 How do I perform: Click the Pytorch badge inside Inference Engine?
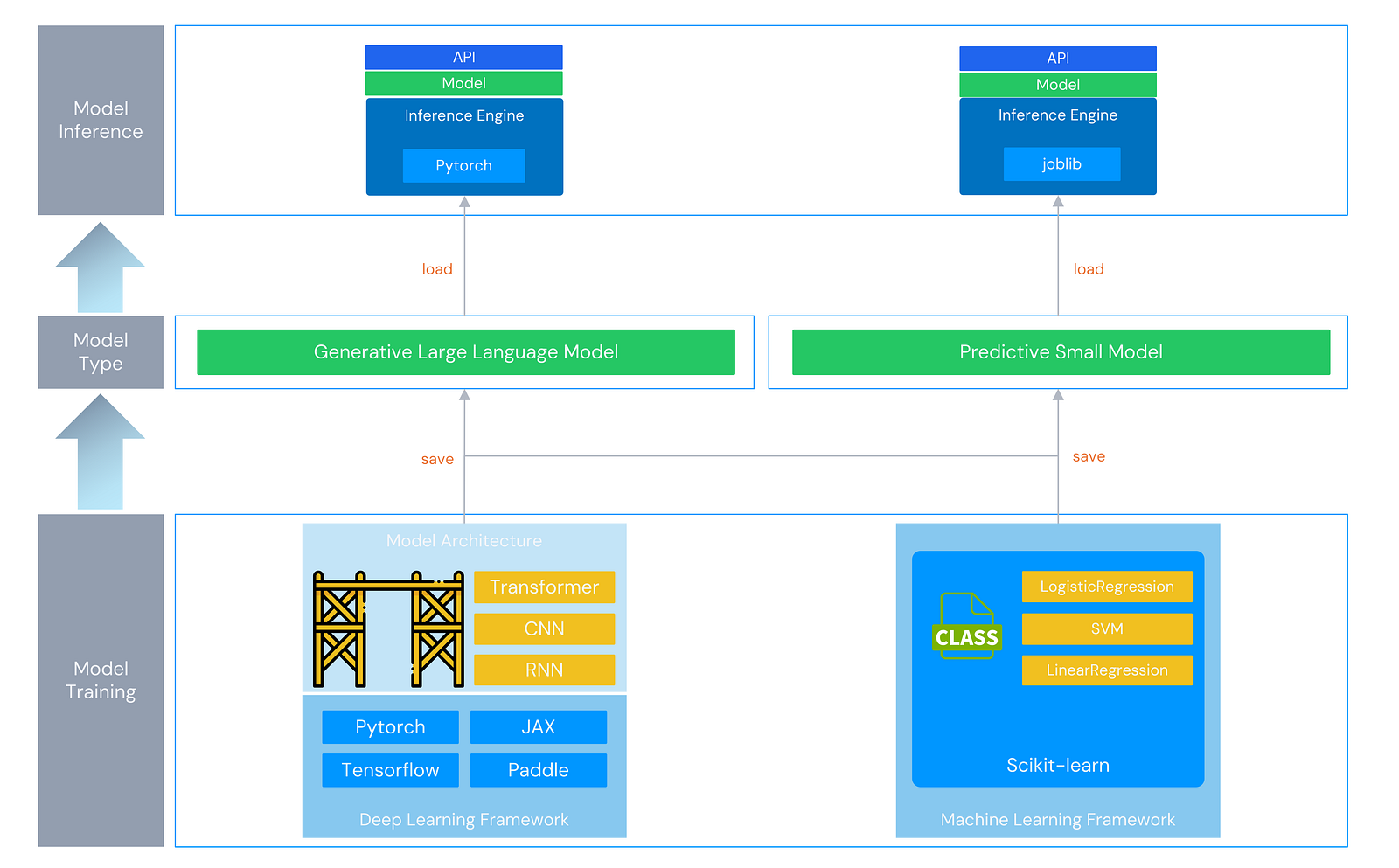tap(463, 165)
